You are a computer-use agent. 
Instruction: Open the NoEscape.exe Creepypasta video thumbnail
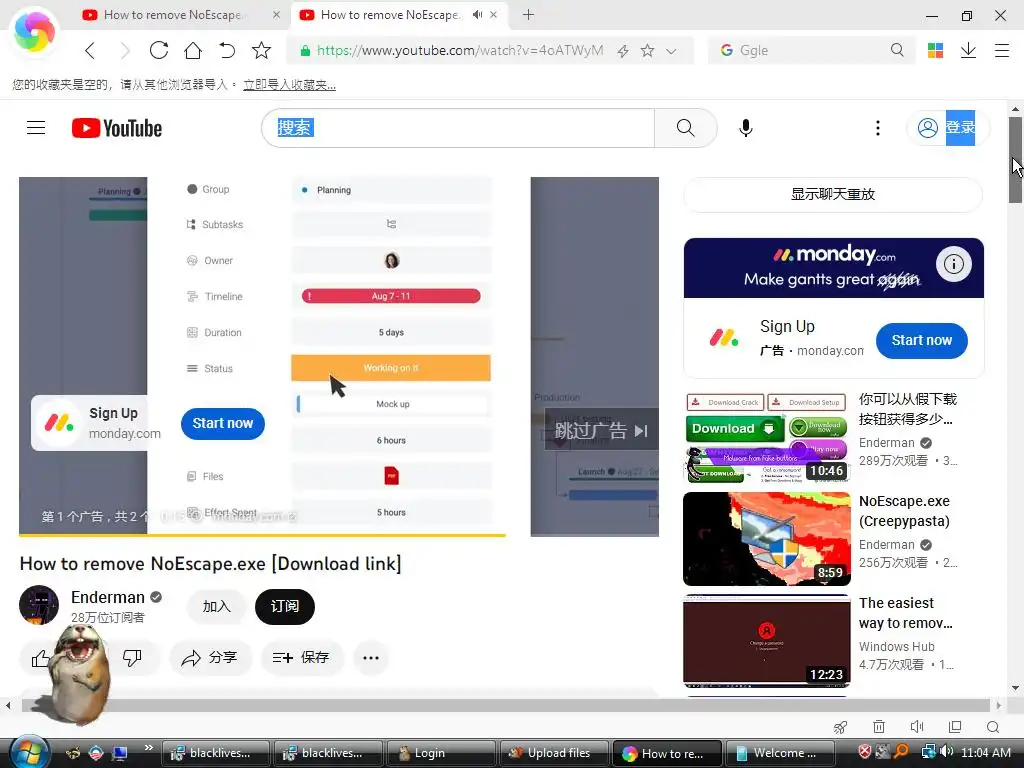tap(767, 539)
